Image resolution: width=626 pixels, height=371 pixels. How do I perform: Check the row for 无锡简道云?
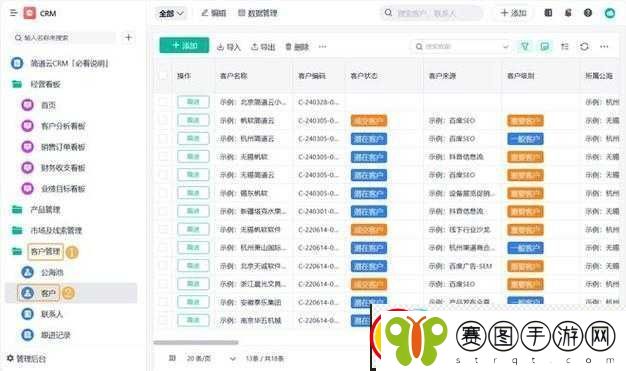(163, 175)
